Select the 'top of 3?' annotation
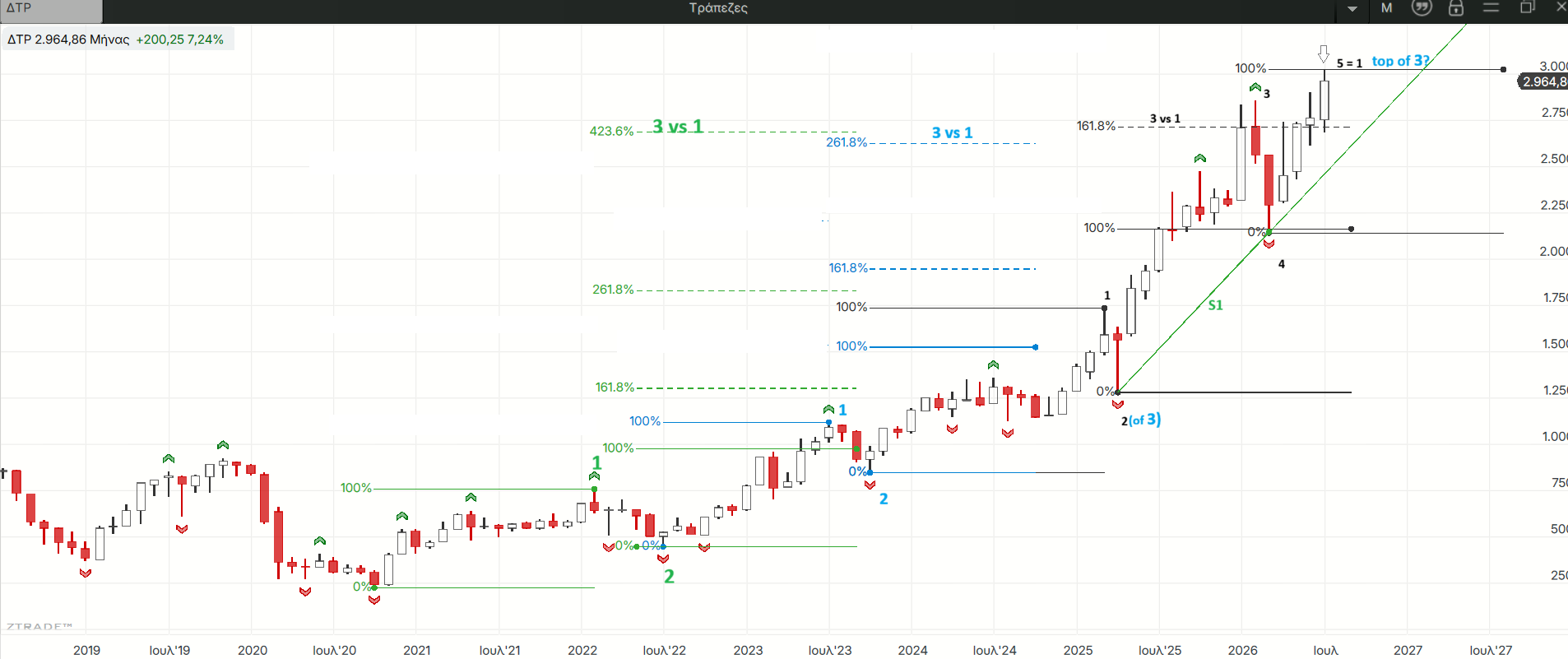This screenshot has width=1568, height=659. [x=1401, y=61]
